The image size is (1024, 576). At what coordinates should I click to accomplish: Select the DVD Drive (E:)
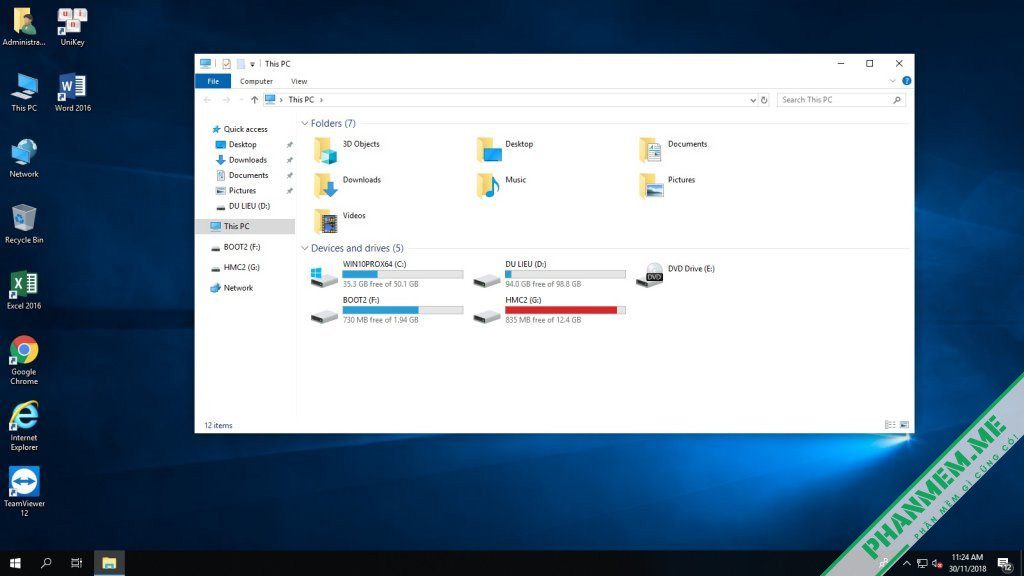pyautogui.click(x=676, y=274)
